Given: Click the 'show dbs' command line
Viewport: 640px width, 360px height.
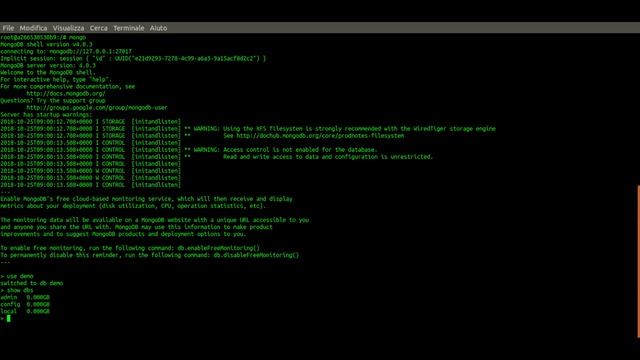Looking at the screenshot, I should (17, 290).
